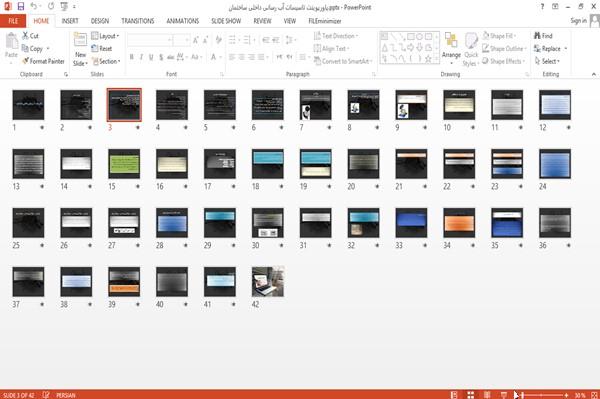Screen dimensions: 600x399
Task: Switch to the FILEminimizer tab
Action: coord(324,21)
